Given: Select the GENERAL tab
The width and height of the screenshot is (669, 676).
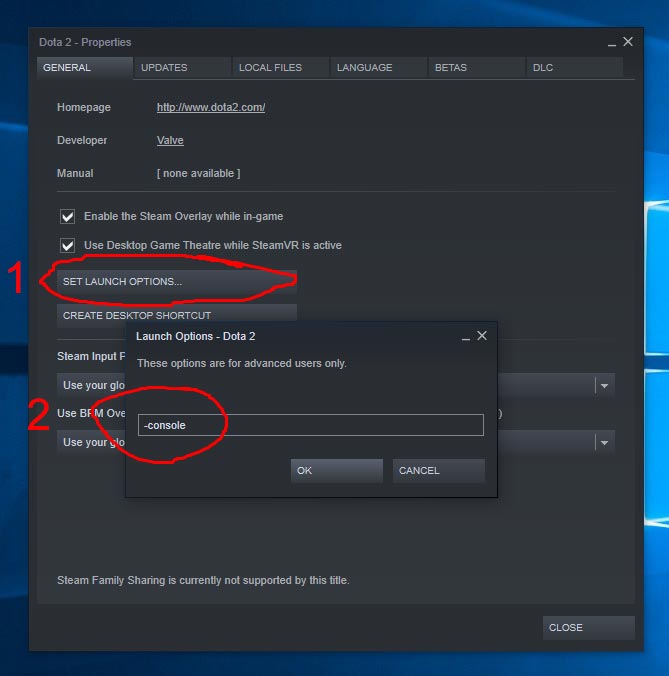Looking at the screenshot, I should click(84, 68).
